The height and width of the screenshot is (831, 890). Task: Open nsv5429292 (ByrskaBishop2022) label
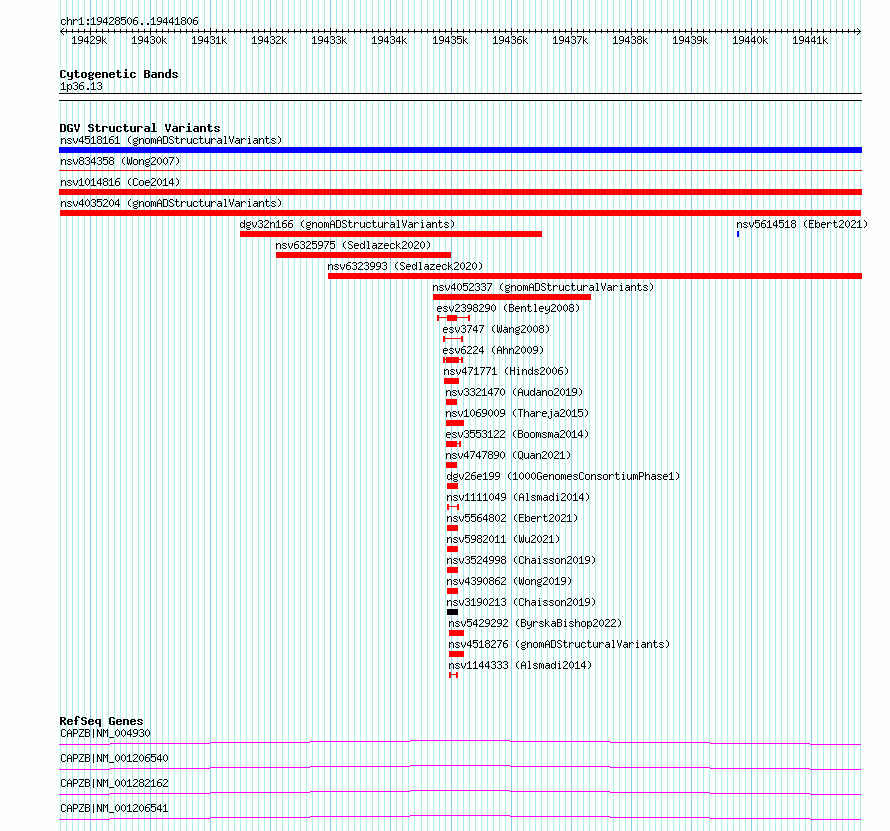(x=535, y=623)
